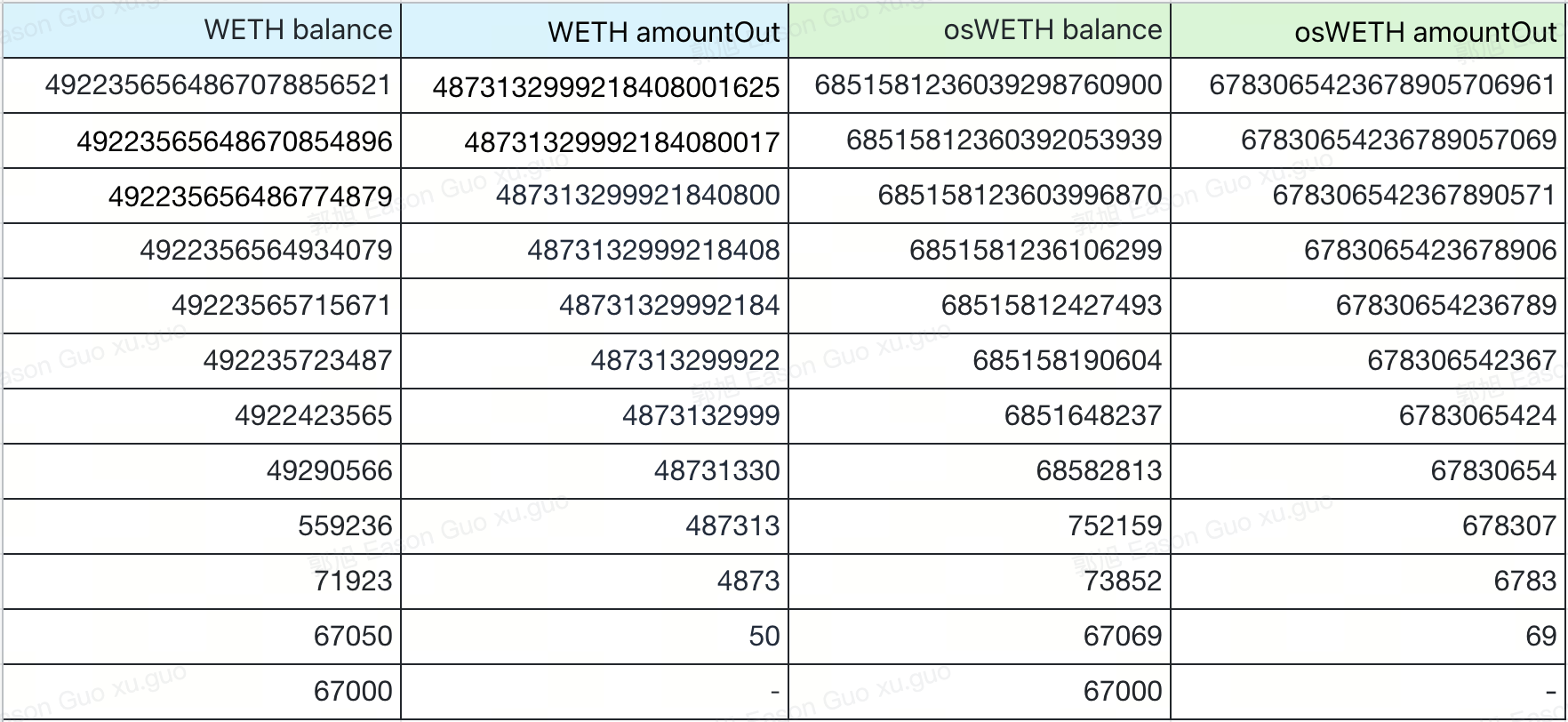Select the WETH amountOut header cell
Image resolution: width=1568 pixels, height=722 pixels.
pyautogui.click(x=663, y=32)
